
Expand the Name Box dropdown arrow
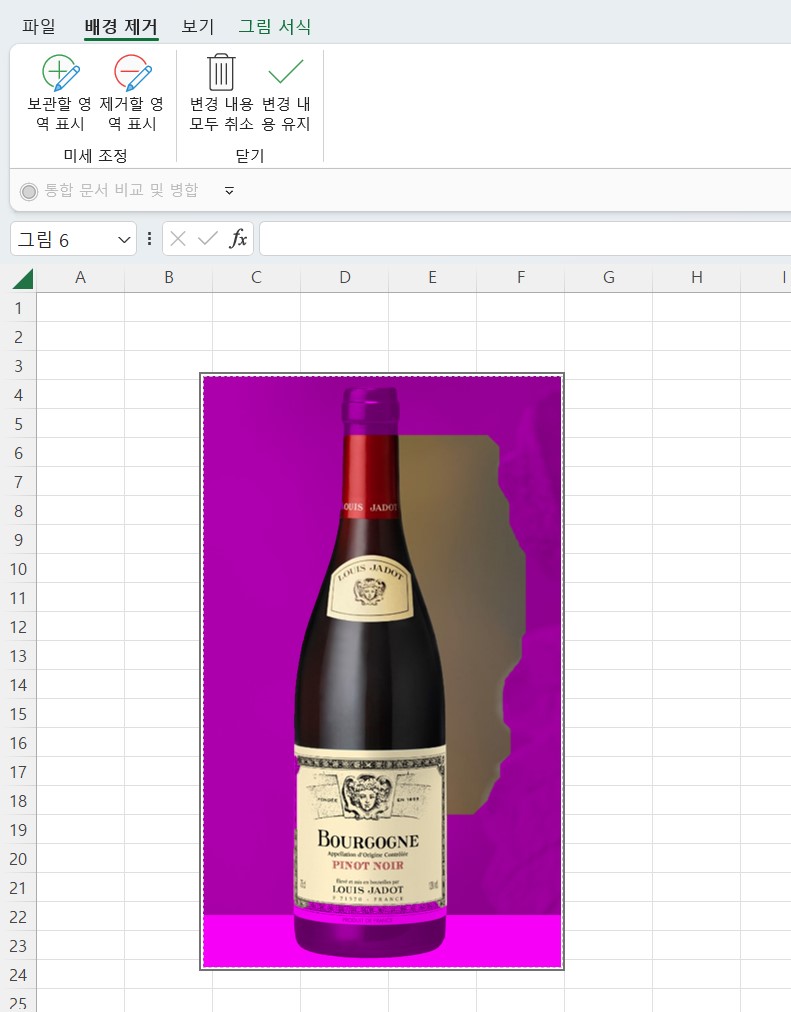coord(124,239)
